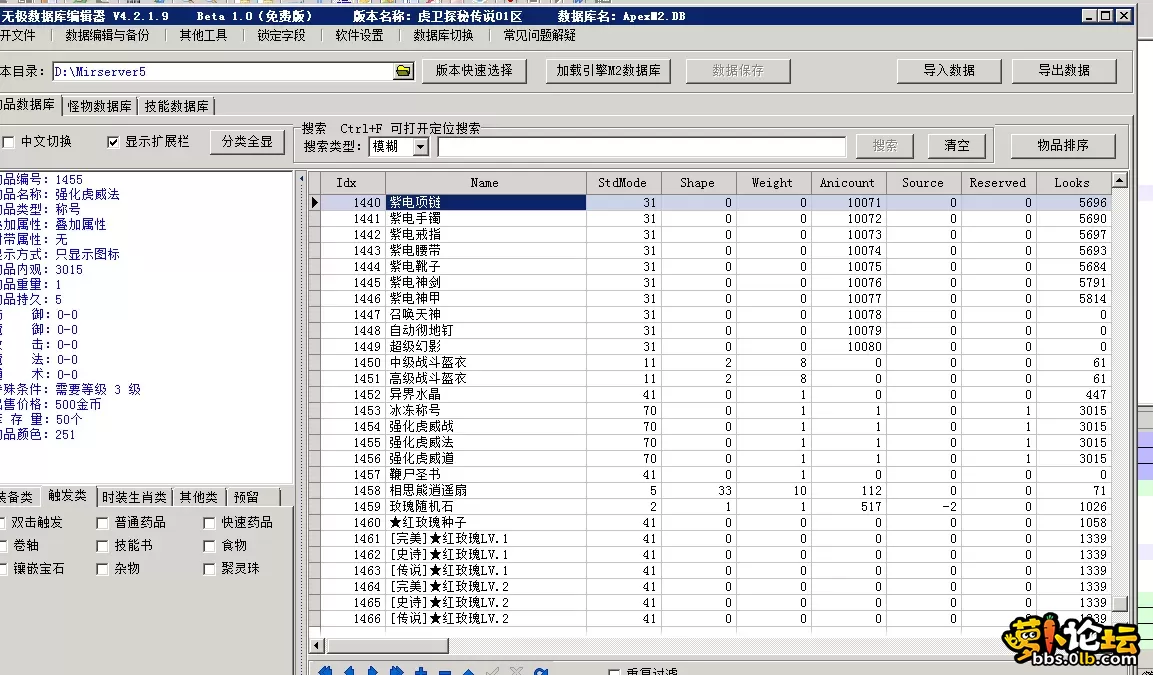Open the folder icon beside the D:\Mirserver5 path
This screenshot has width=1153, height=675.
point(403,71)
